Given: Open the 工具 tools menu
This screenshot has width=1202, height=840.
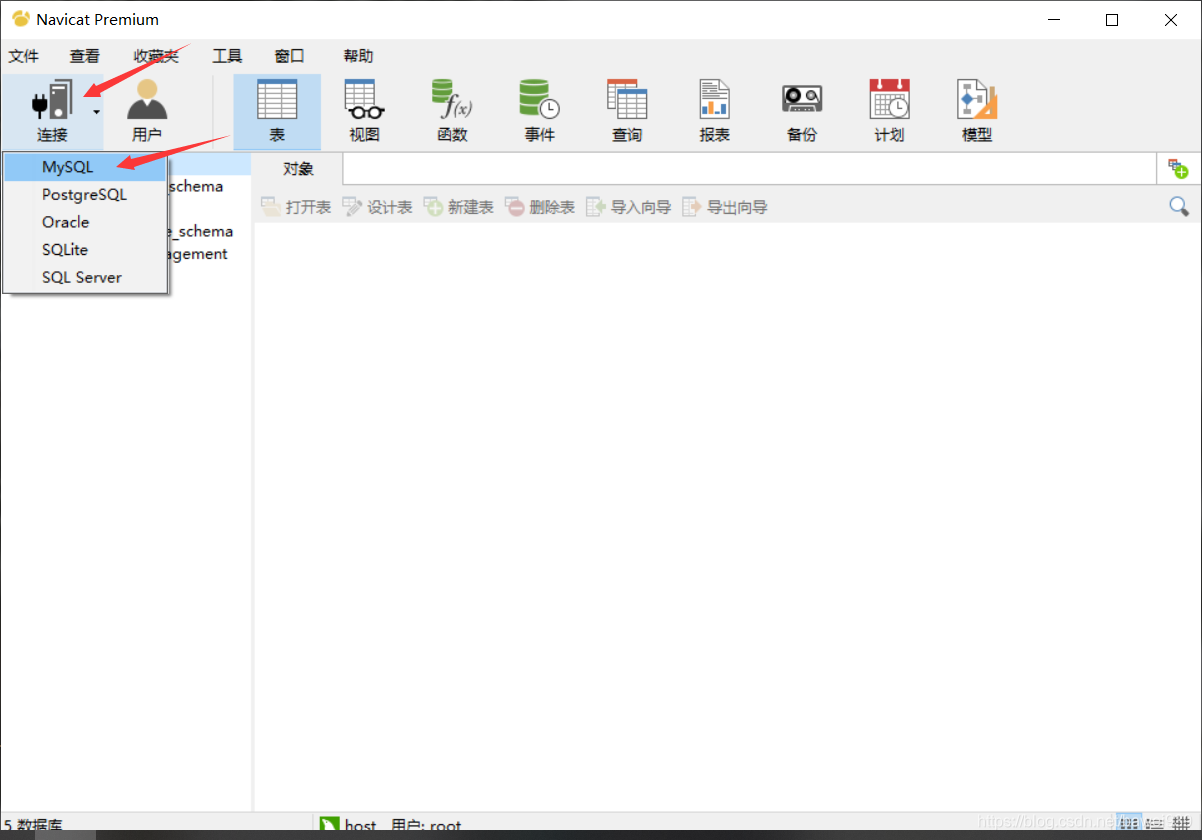Looking at the screenshot, I should point(227,56).
